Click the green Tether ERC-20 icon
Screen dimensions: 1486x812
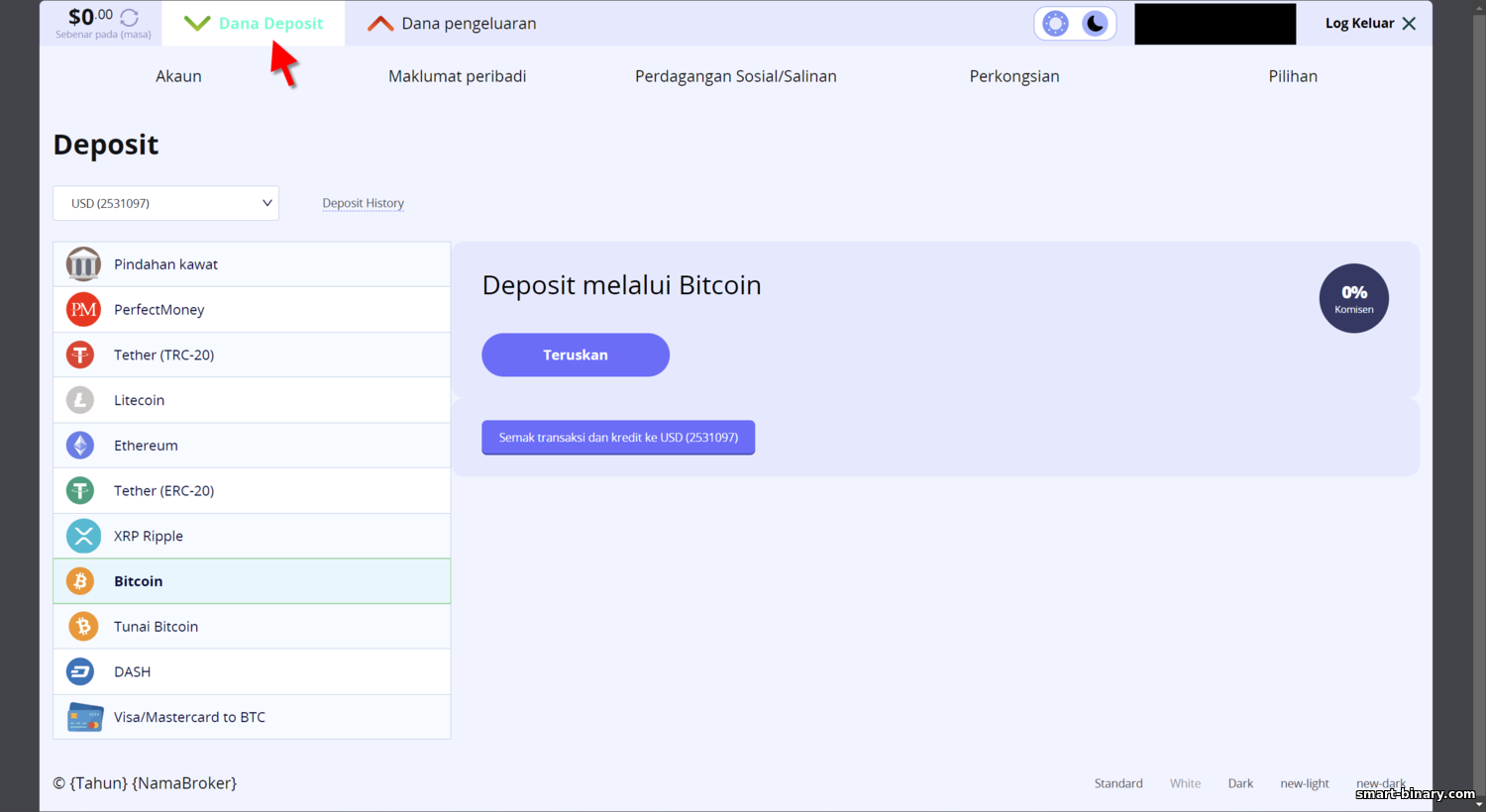(80, 490)
